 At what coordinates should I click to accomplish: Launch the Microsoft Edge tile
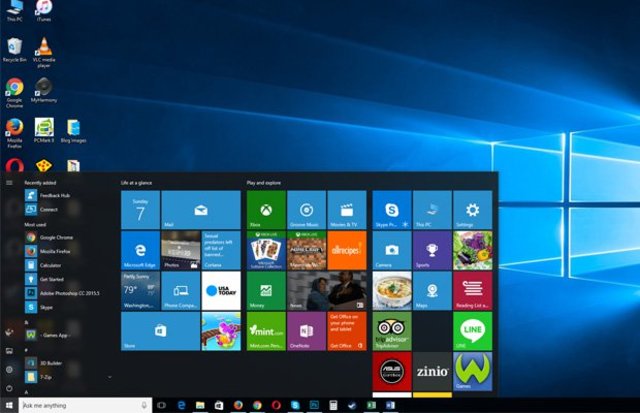[x=140, y=250]
